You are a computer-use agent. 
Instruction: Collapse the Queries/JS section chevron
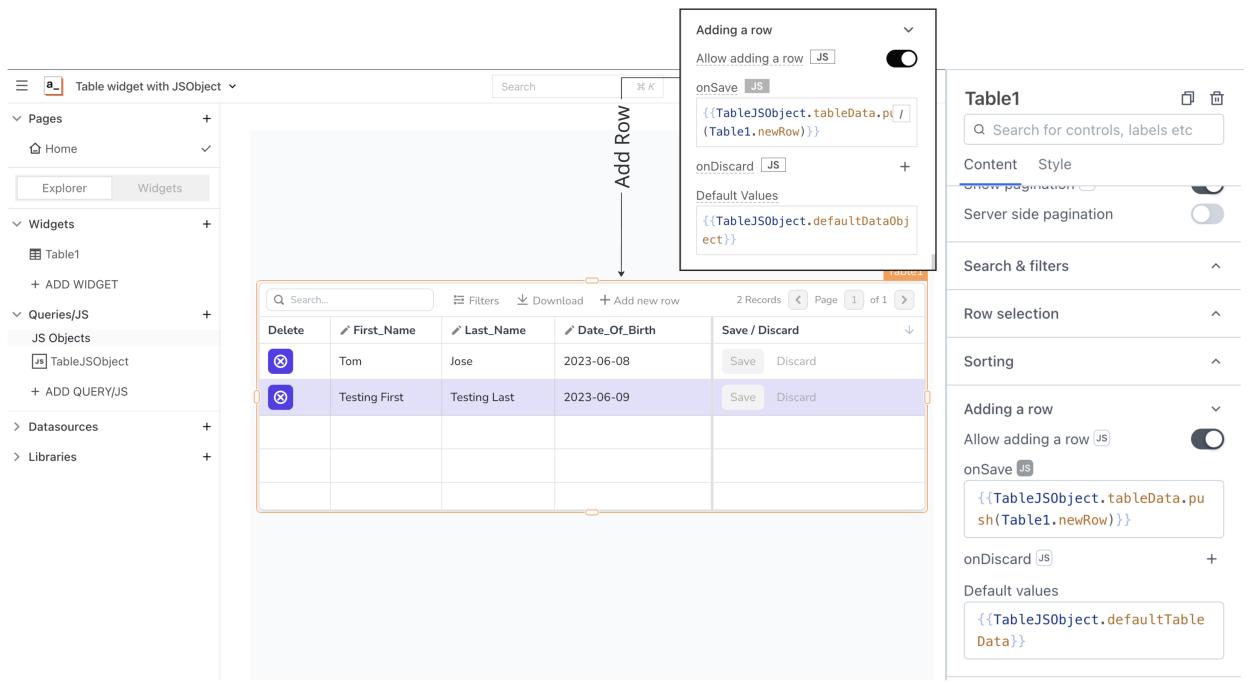point(16,314)
